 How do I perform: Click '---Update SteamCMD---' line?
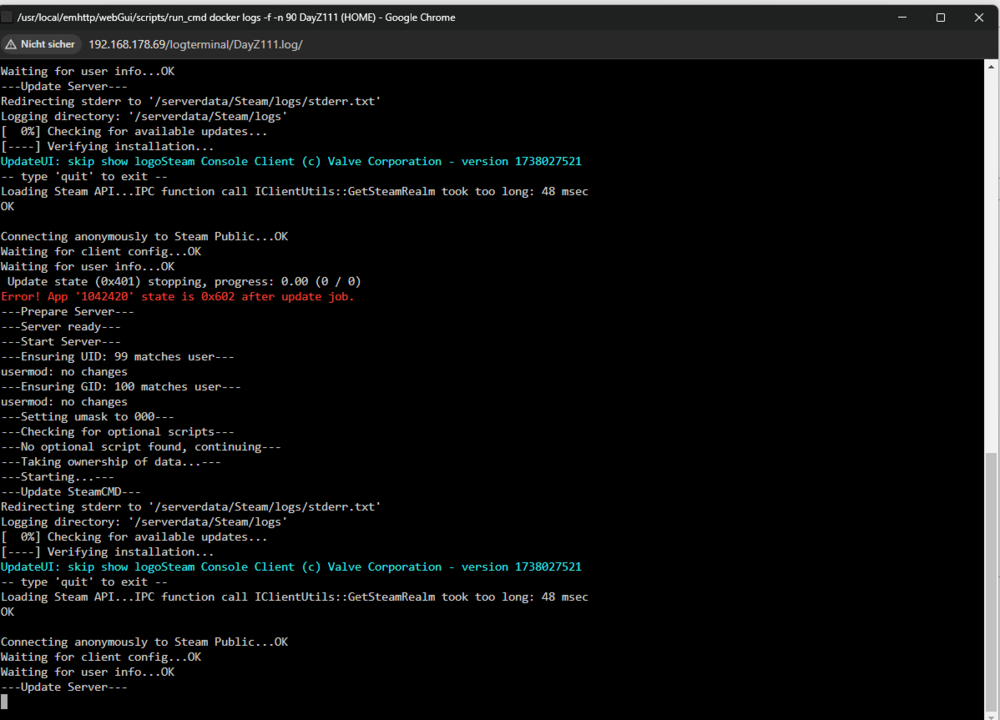[71, 492]
